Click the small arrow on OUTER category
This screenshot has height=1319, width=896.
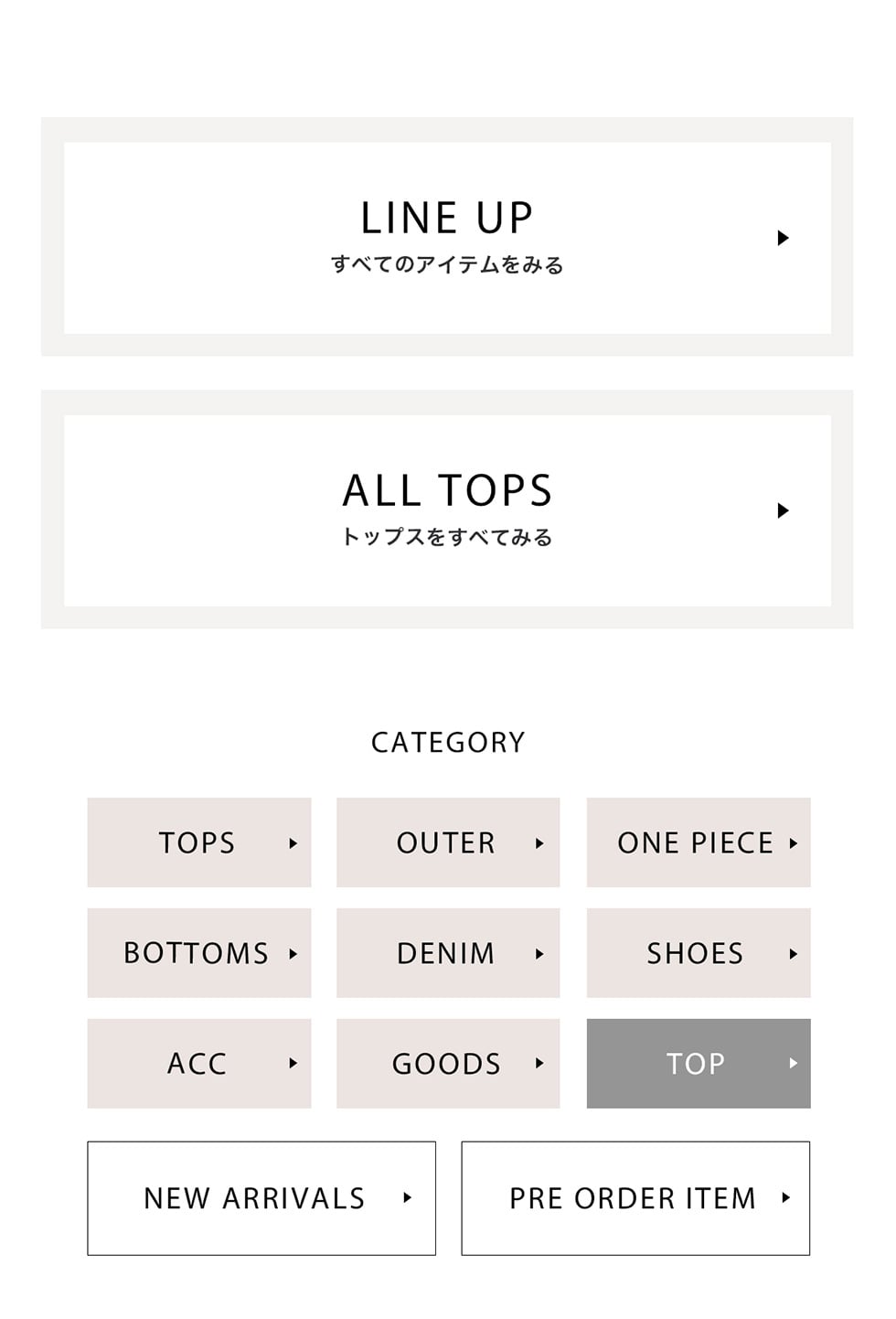539,843
